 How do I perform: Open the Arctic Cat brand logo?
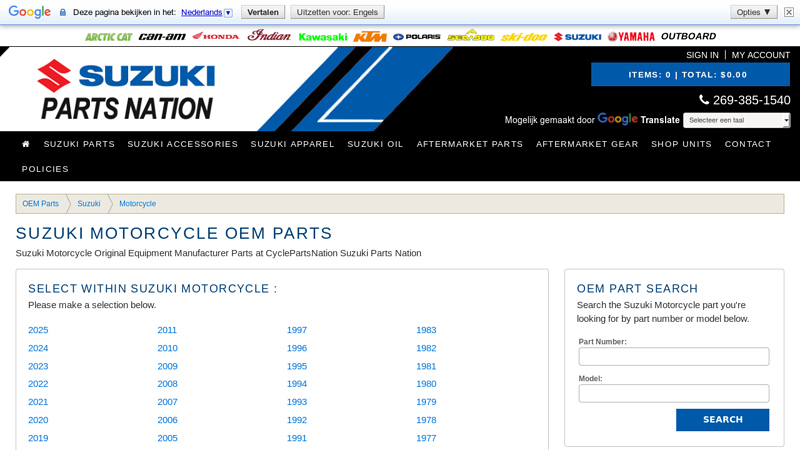click(108, 37)
